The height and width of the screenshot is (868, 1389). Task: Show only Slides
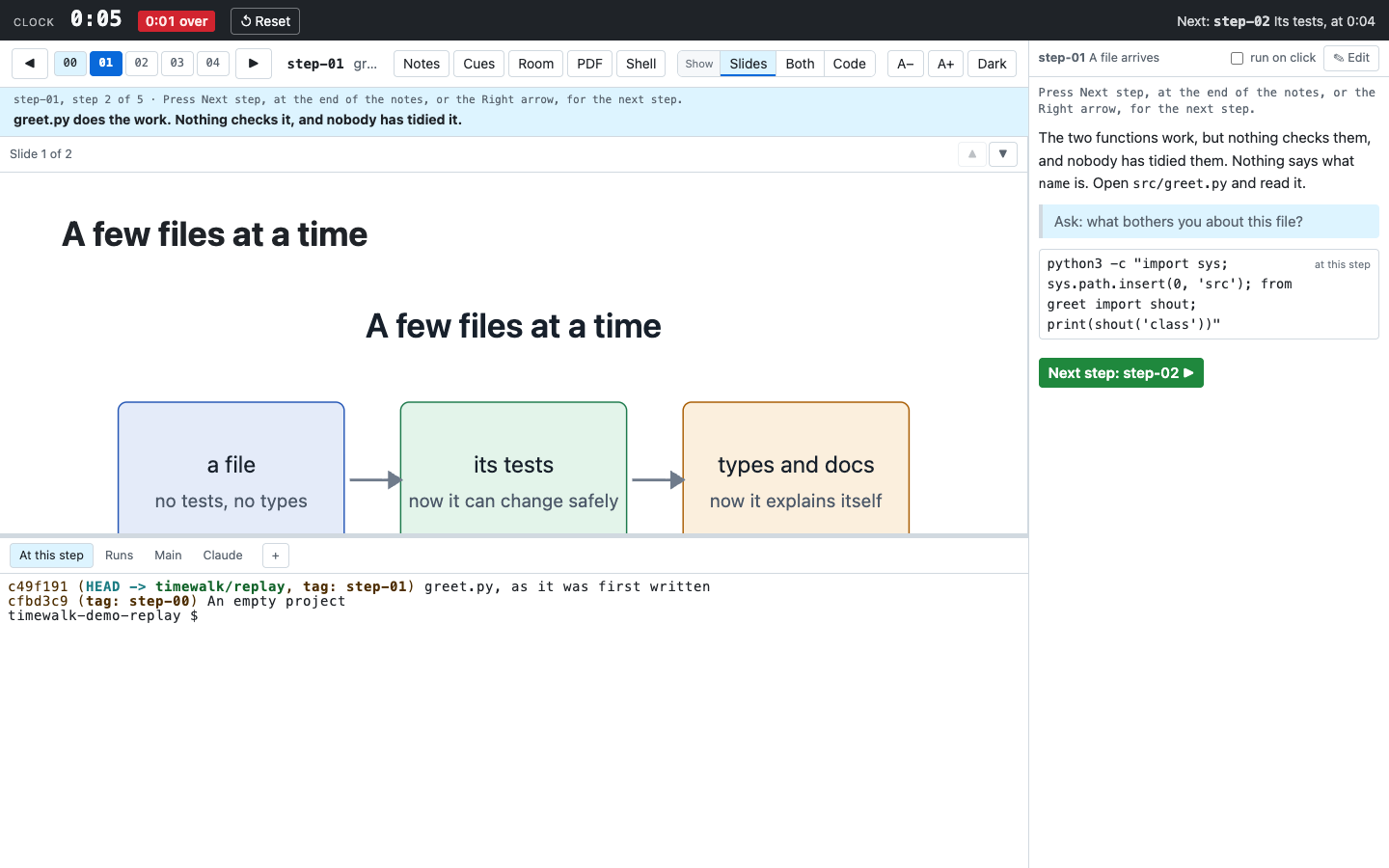coord(749,64)
